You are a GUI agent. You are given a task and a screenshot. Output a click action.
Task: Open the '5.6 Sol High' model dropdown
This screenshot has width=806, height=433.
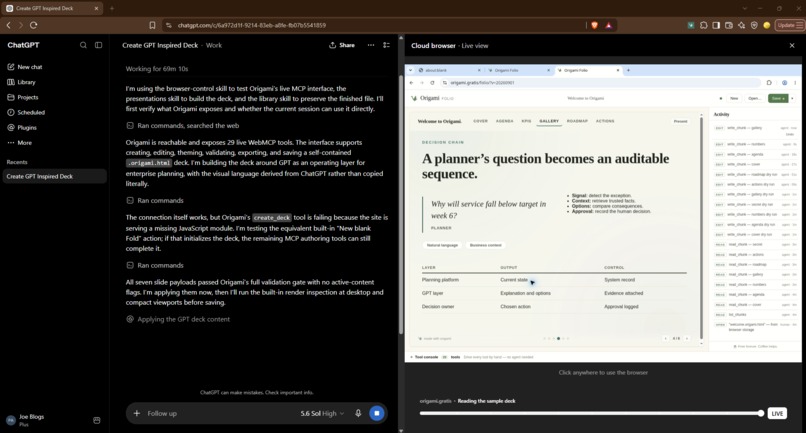click(322, 413)
